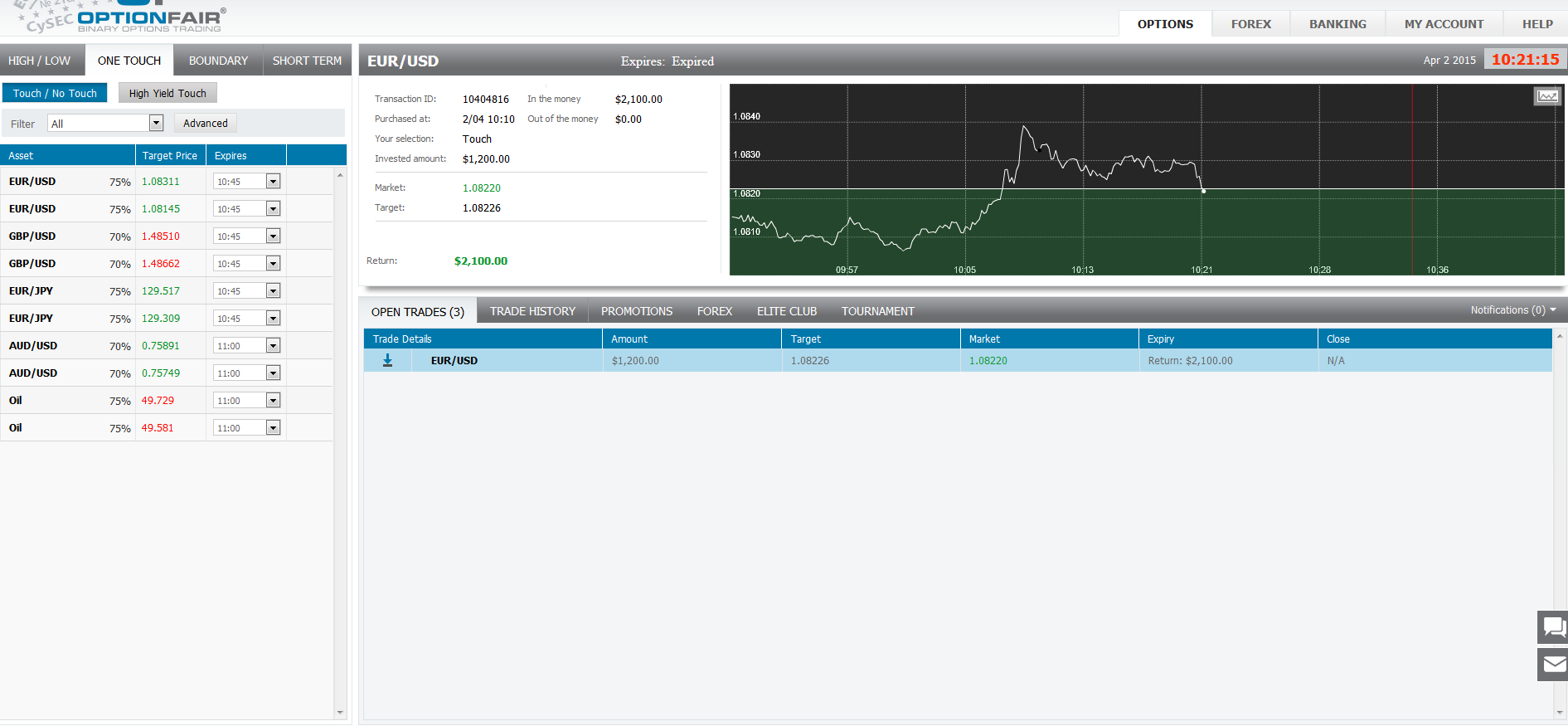Viewport: 1568px width, 726px height.
Task: Open the My Account menu
Action: (1444, 24)
